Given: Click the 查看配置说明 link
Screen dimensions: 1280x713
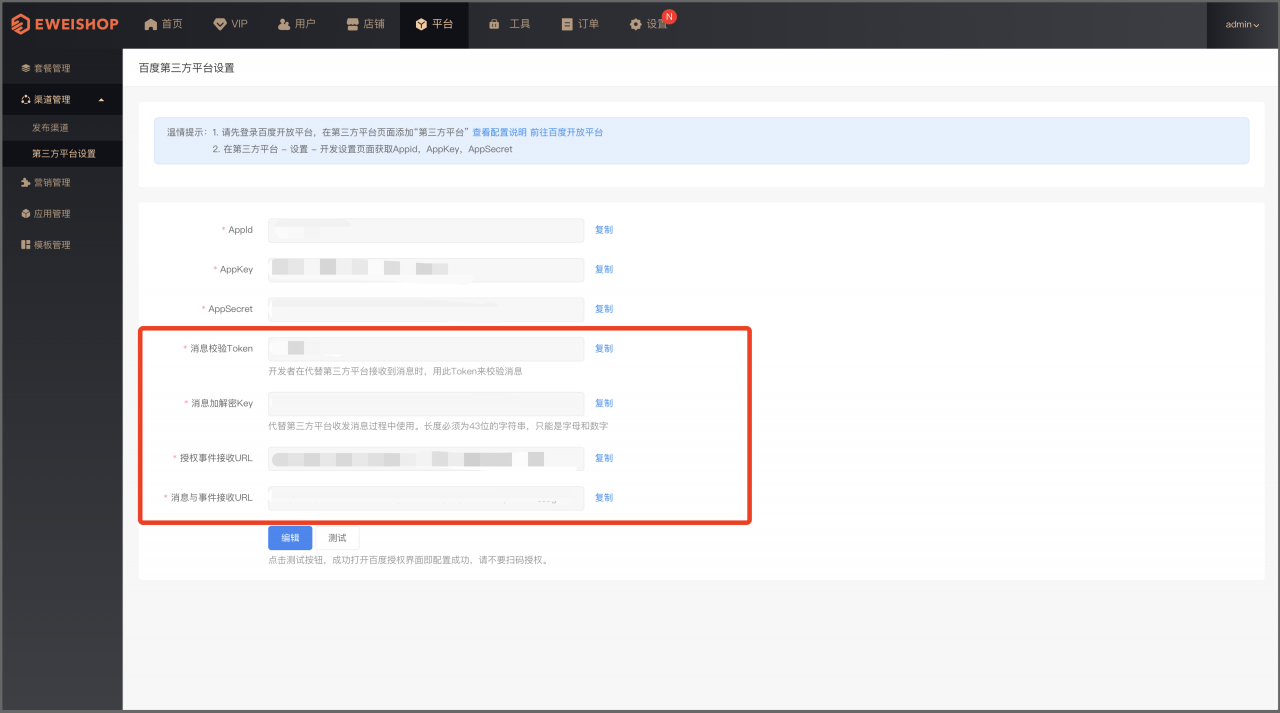Looking at the screenshot, I should 499,132.
